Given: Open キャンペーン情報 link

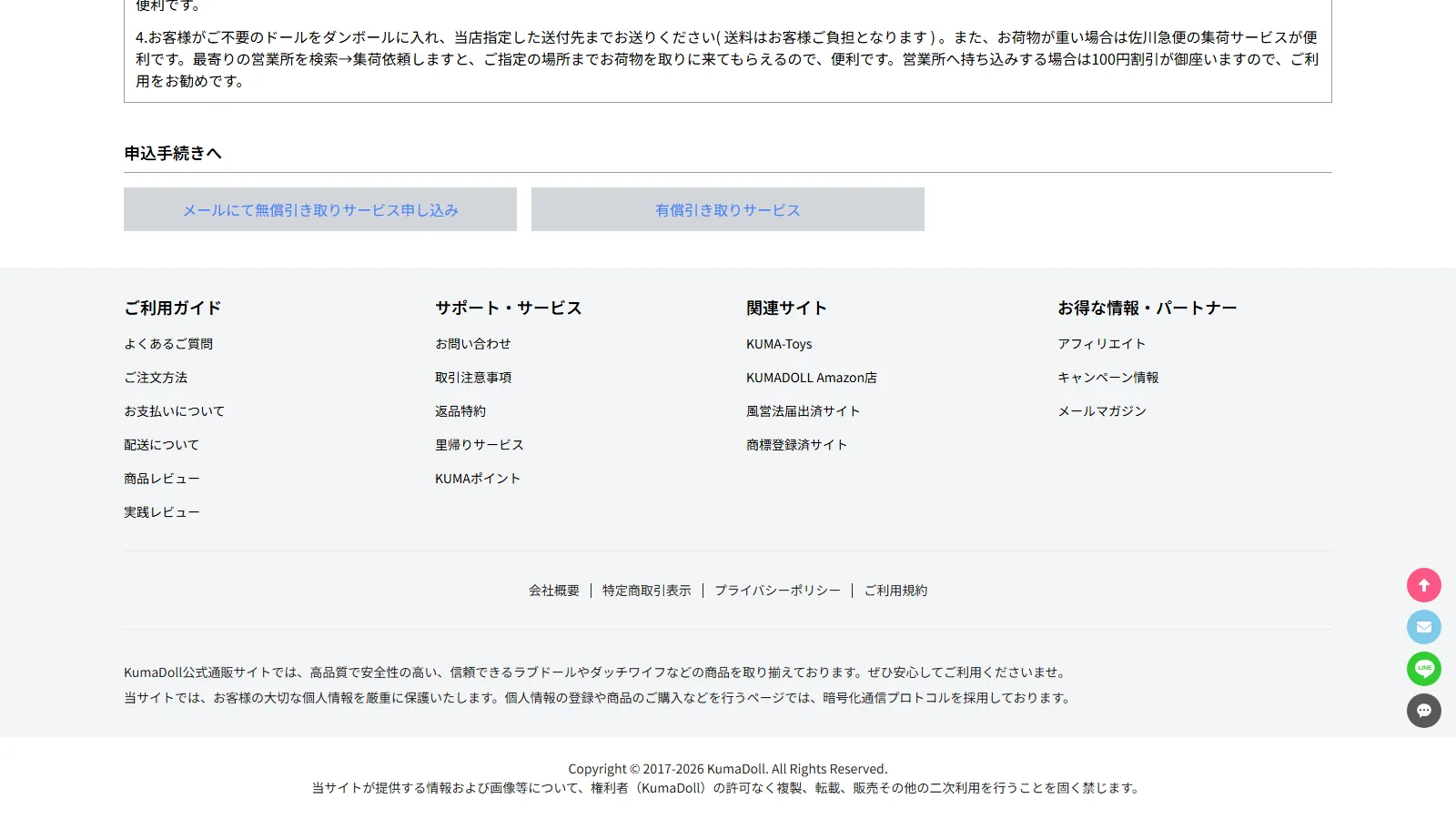Looking at the screenshot, I should click(x=1108, y=378).
